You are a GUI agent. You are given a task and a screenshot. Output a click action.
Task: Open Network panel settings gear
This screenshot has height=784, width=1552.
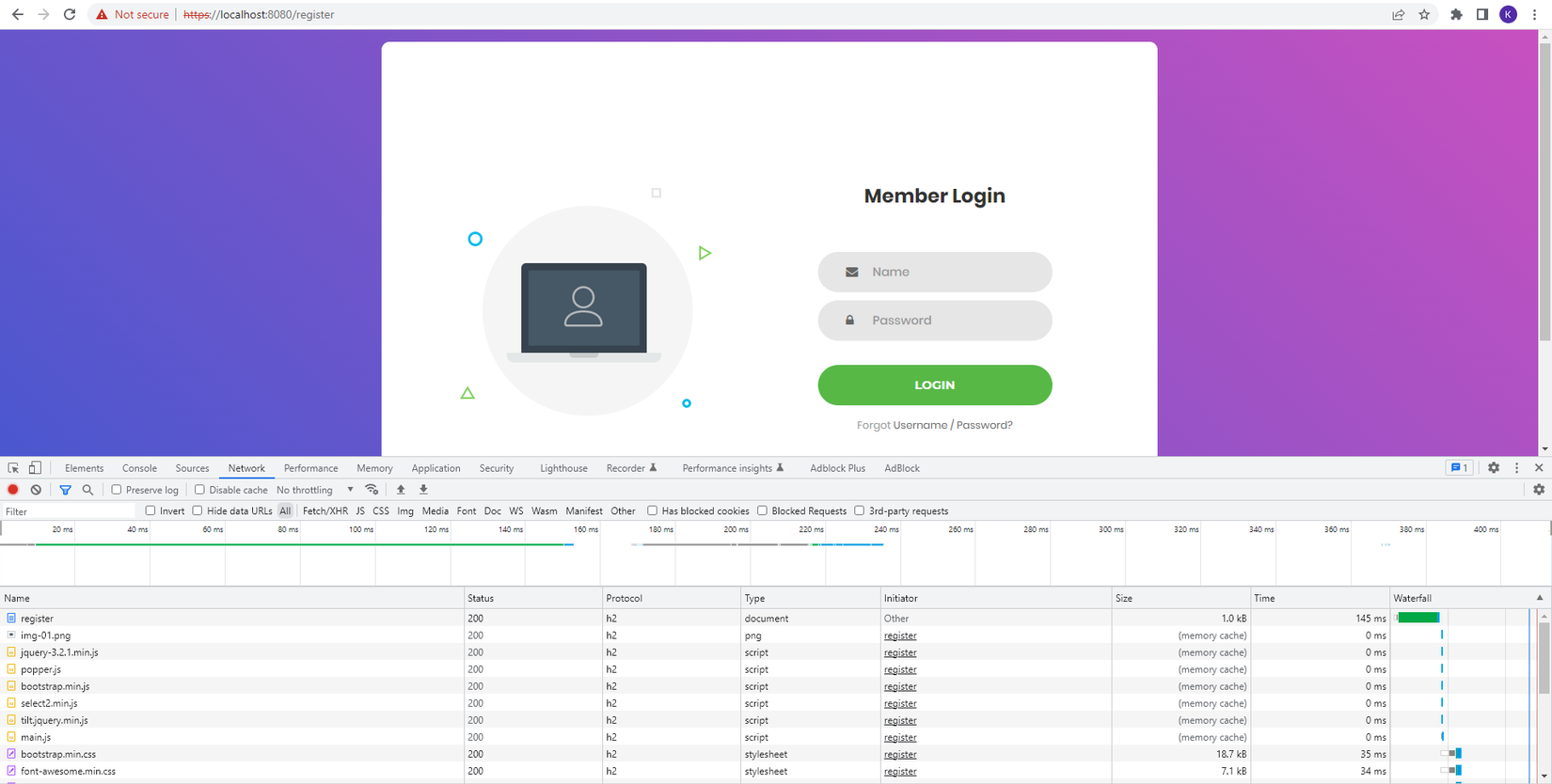1539,490
